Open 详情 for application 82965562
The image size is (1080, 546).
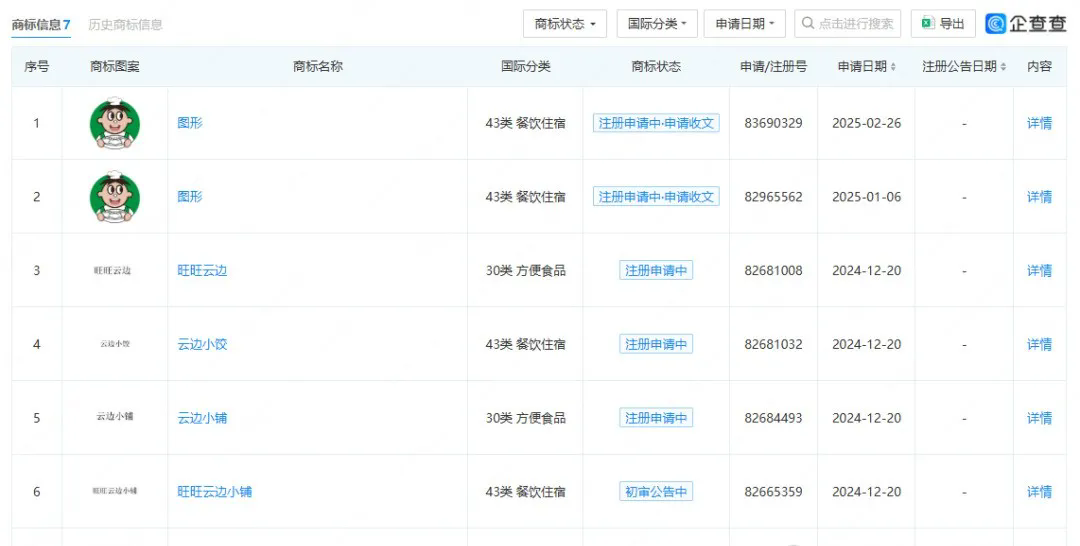[x=1039, y=197]
